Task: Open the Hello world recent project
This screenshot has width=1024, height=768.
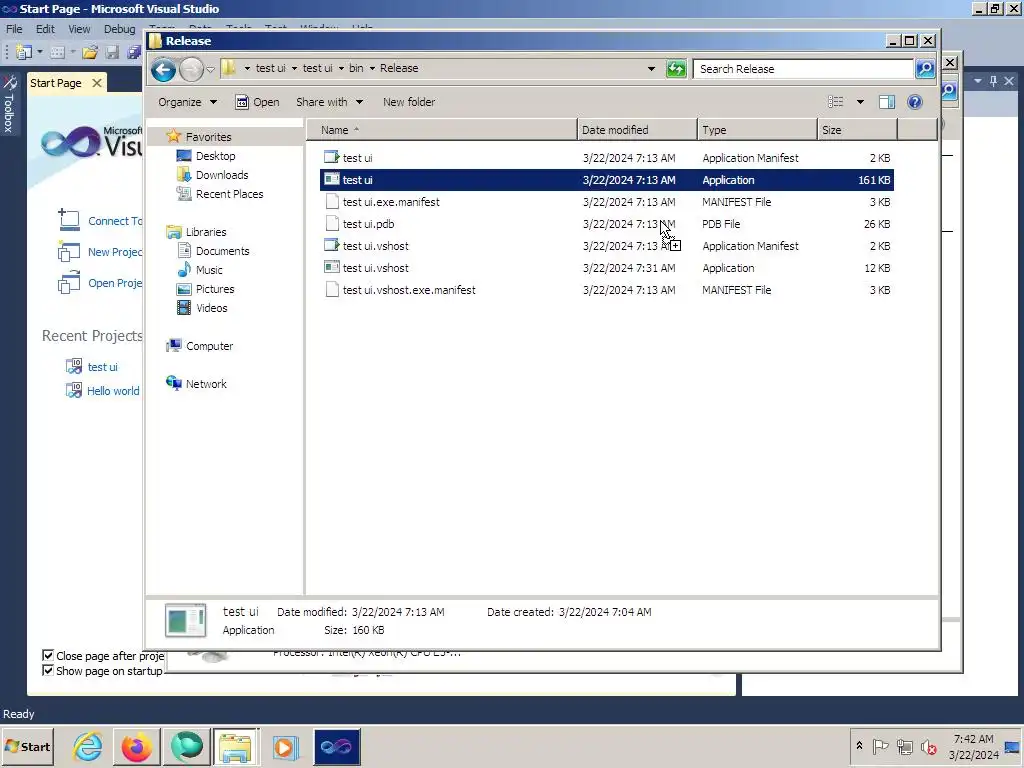Action: pyautogui.click(x=113, y=391)
